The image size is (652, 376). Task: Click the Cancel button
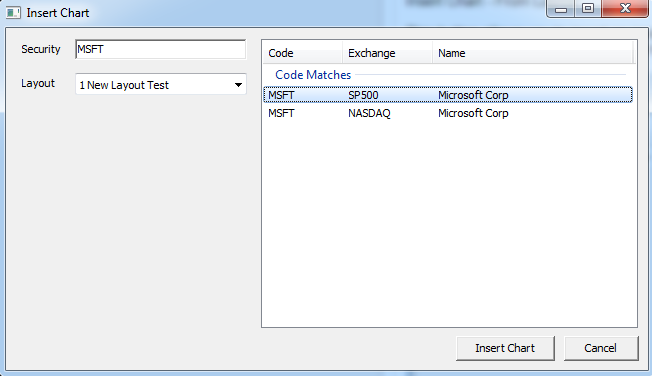click(601, 348)
